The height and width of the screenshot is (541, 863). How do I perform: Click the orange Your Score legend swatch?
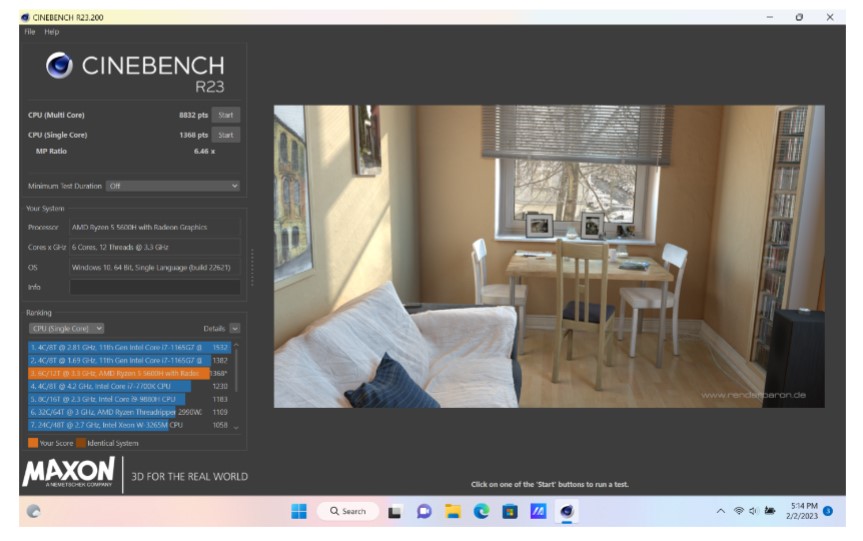point(33,443)
